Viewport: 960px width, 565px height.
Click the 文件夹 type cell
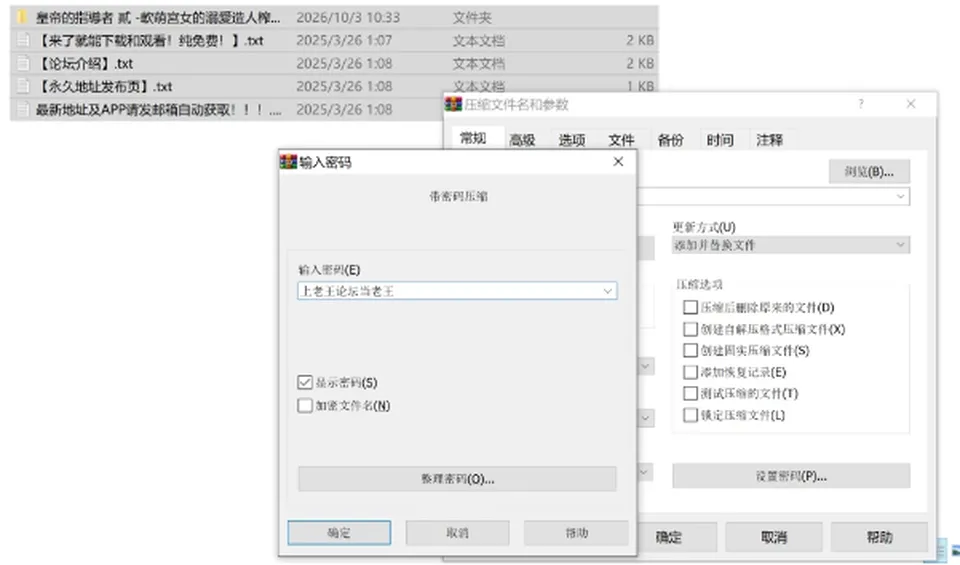click(x=472, y=18)
